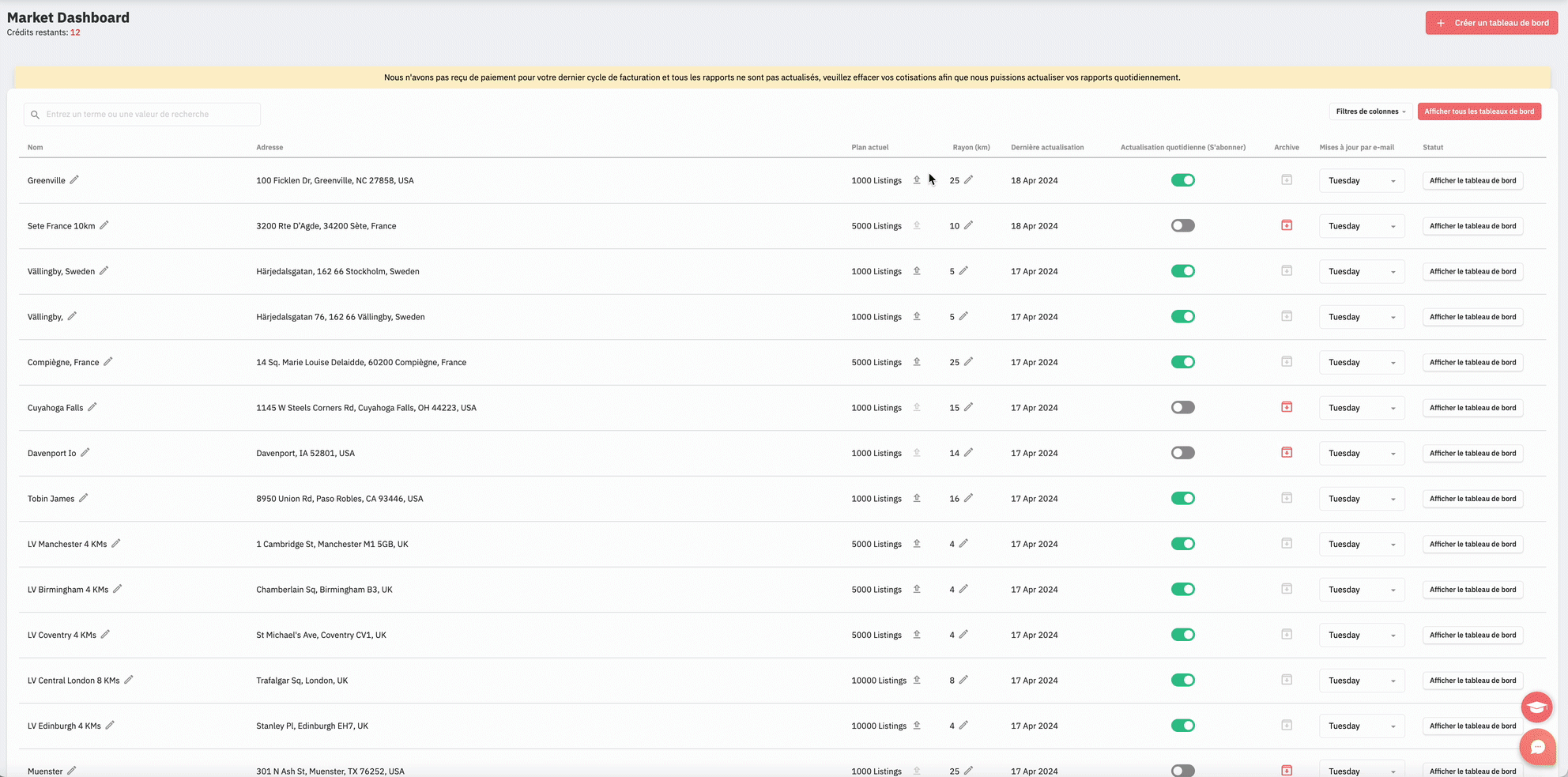
Task: Toggle daily refresh for LV Coventry 4 KMs
Action: (x=1182, y=635)
